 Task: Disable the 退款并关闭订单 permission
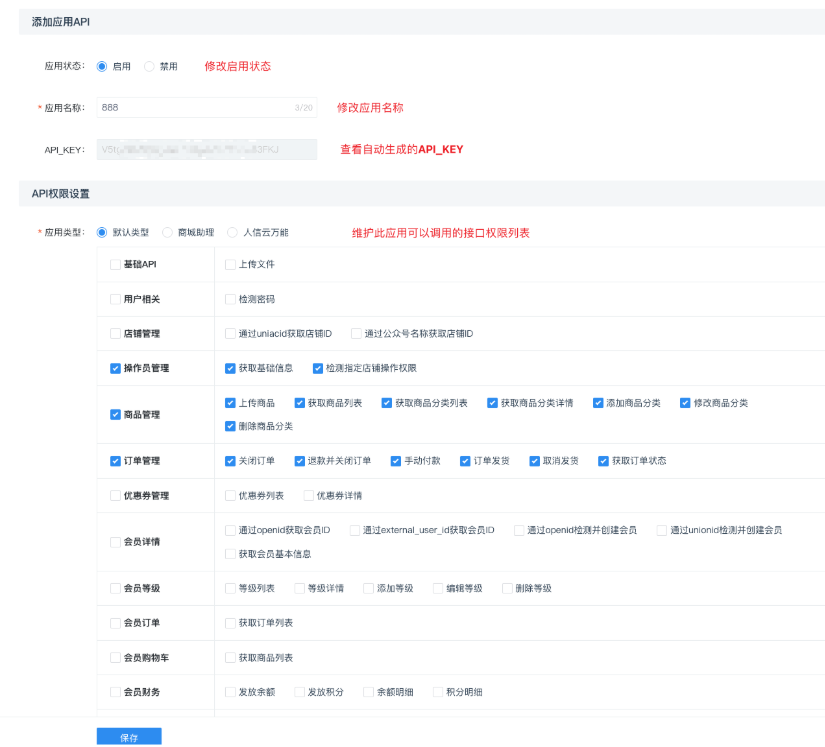click(x=299, y=461)
